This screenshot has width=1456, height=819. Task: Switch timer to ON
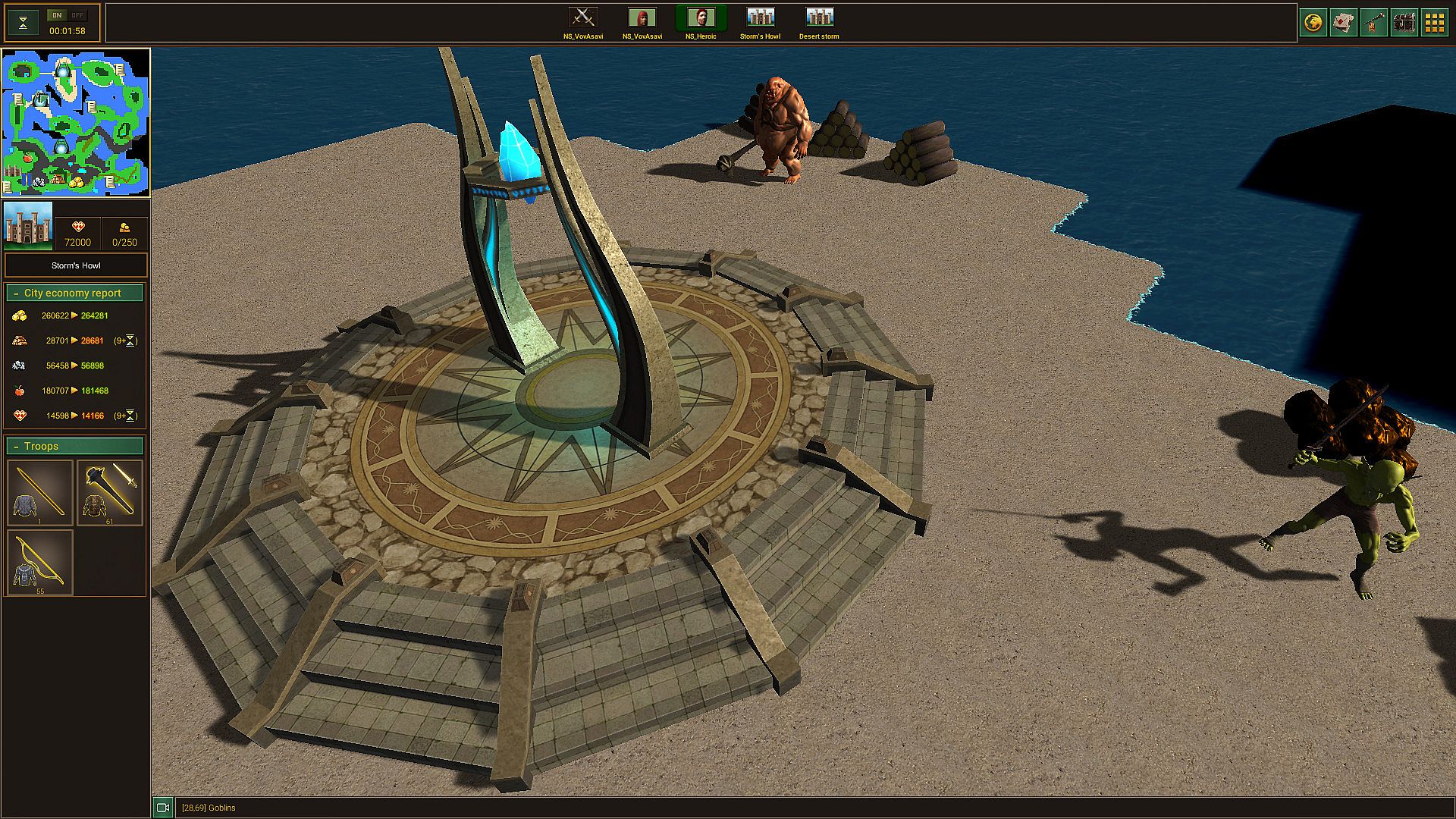[x=57, y=15]
